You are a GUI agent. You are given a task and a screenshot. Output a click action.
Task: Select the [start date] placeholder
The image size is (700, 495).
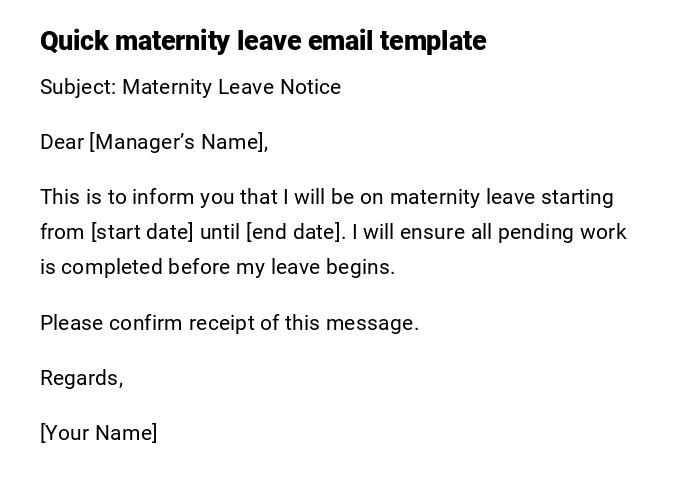[x=142, y=232]
